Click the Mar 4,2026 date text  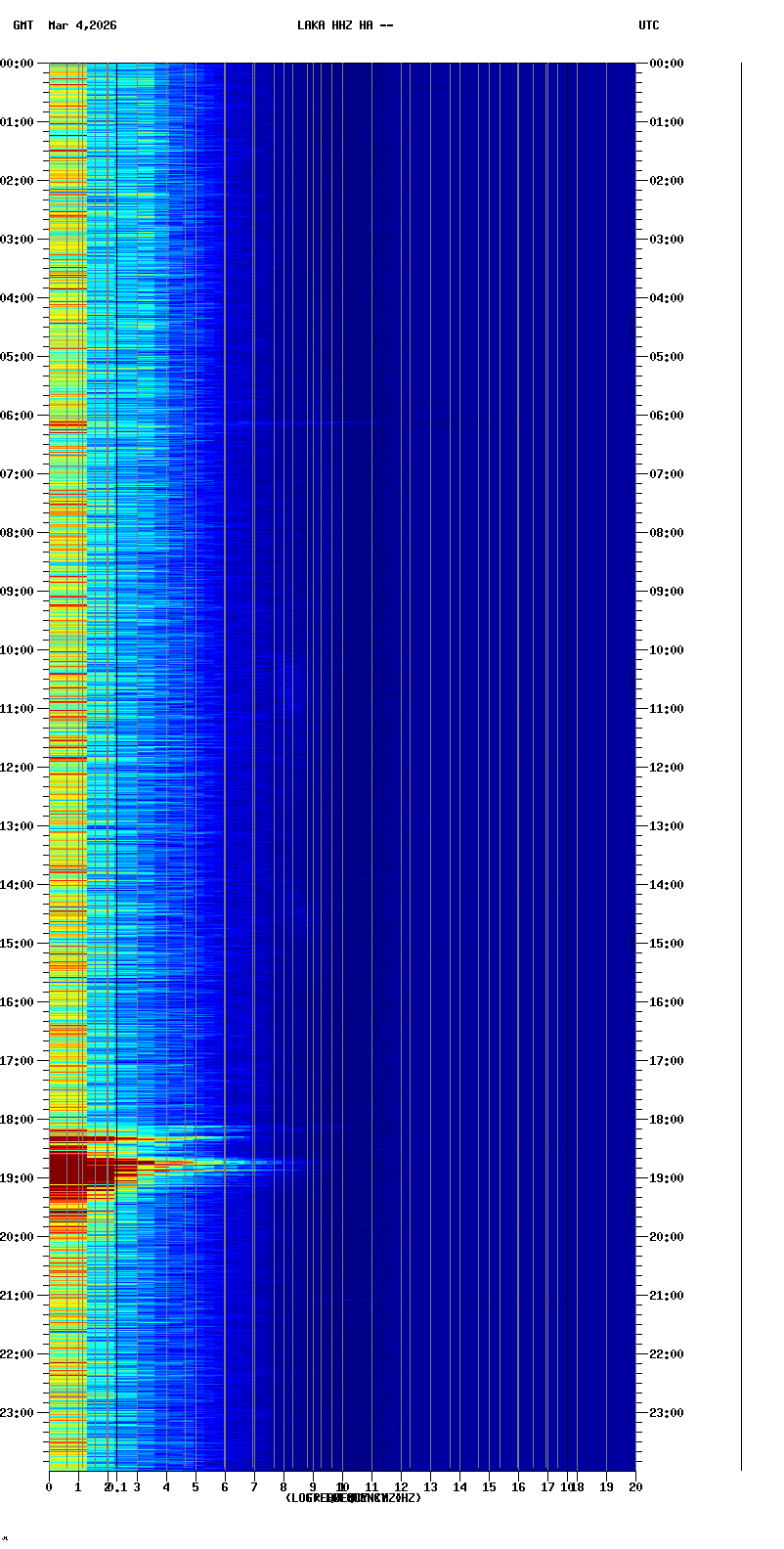point(82,25)
